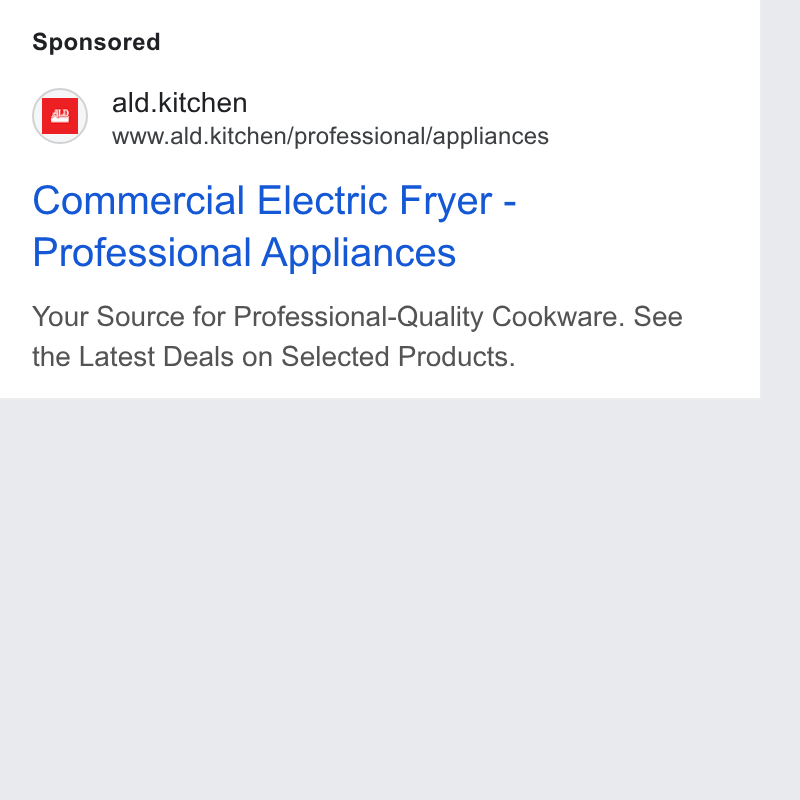Click the professional segment of the URL
Viewport: 800px width, 800px height.
pos(360,137)
